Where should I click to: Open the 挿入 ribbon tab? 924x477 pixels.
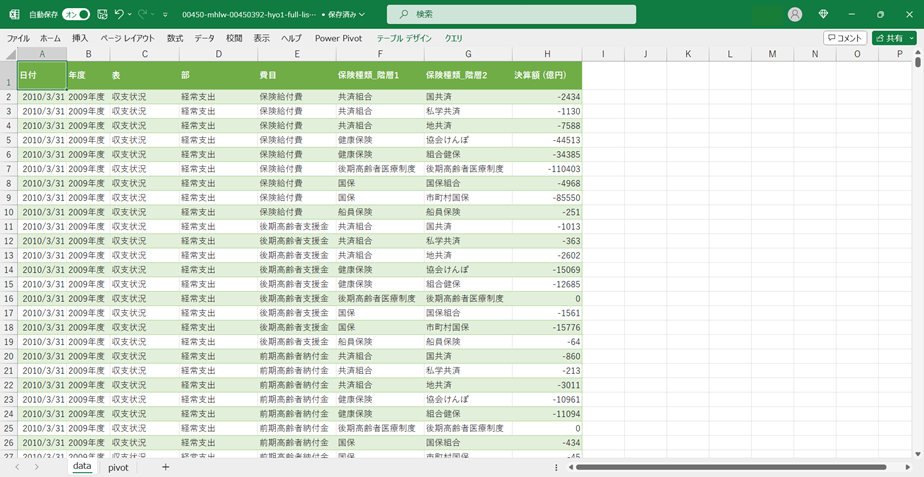click(x=80, y=38)
